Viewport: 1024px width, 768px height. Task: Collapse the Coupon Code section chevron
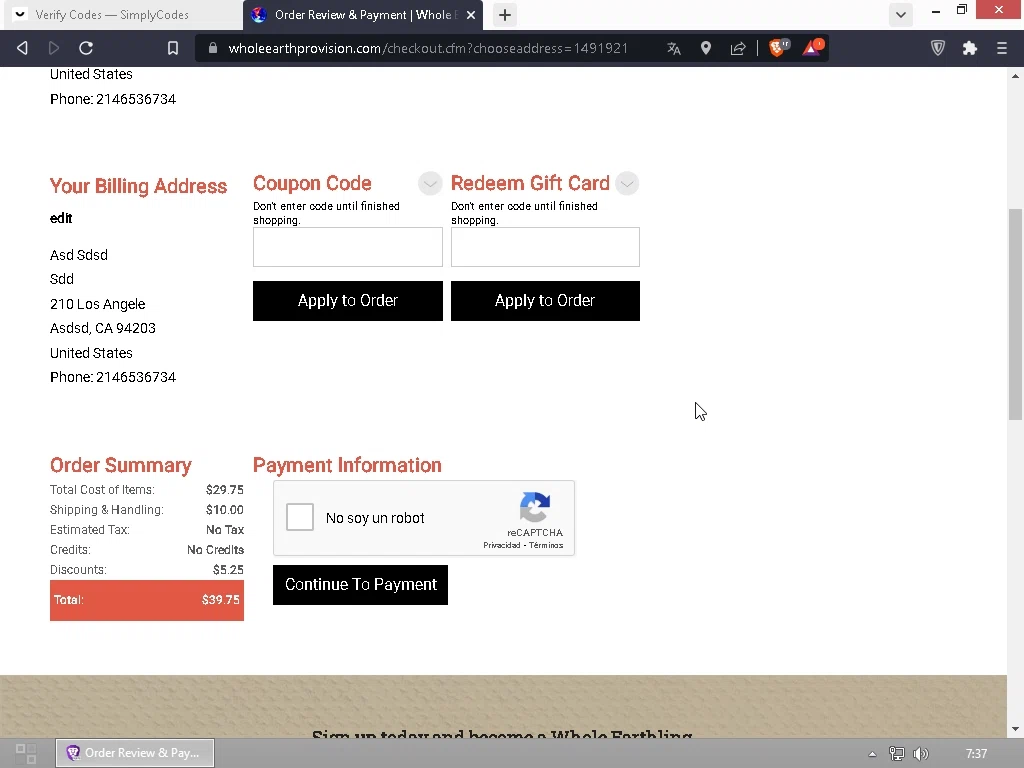tap(430, 184)
